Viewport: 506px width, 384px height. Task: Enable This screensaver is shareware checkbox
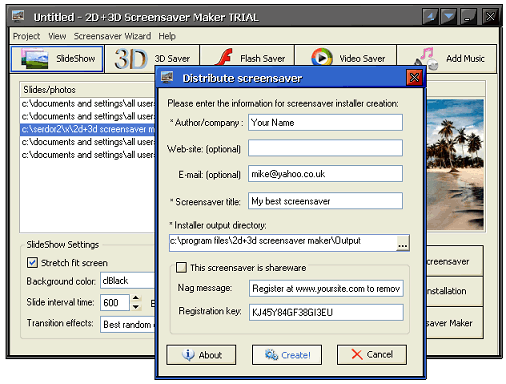[181, 267]
